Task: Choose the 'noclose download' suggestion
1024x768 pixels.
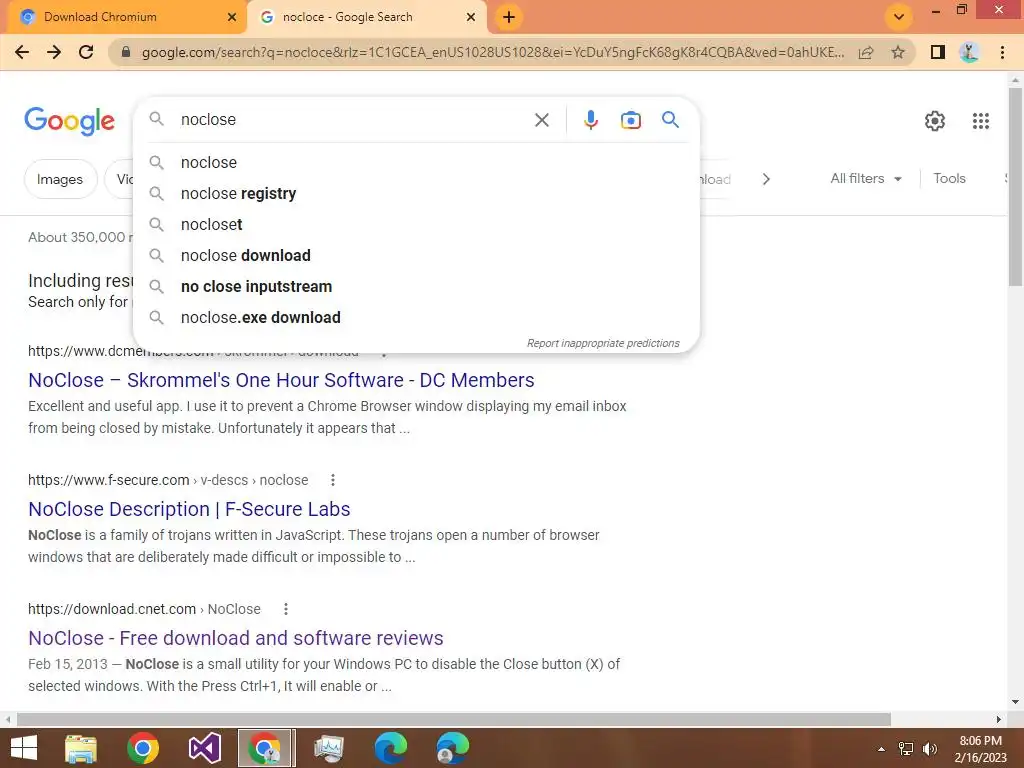Action: tap(416, 255)
